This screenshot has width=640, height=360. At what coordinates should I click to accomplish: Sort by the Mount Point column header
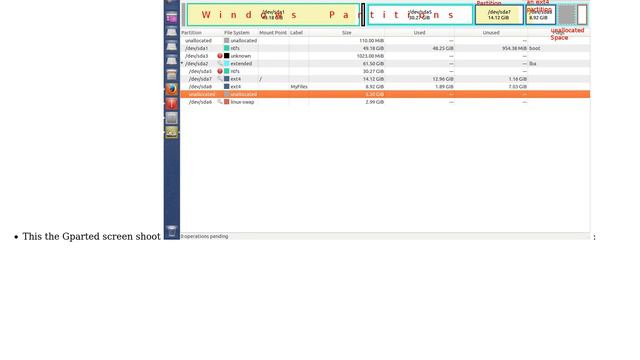273,33
